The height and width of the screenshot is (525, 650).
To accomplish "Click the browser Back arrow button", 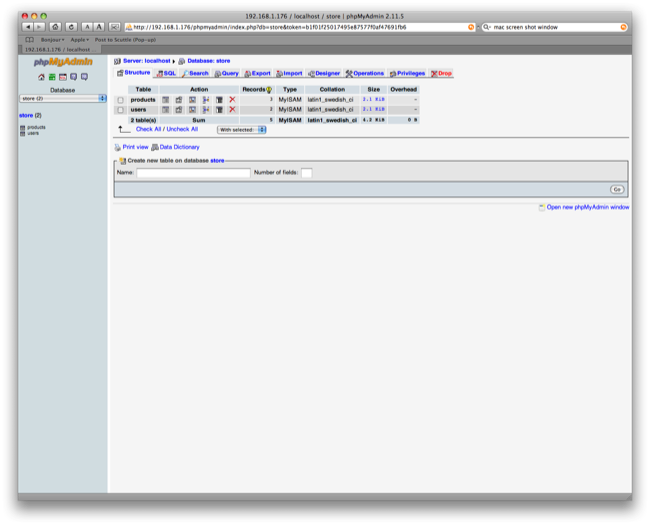I will 28,27.
